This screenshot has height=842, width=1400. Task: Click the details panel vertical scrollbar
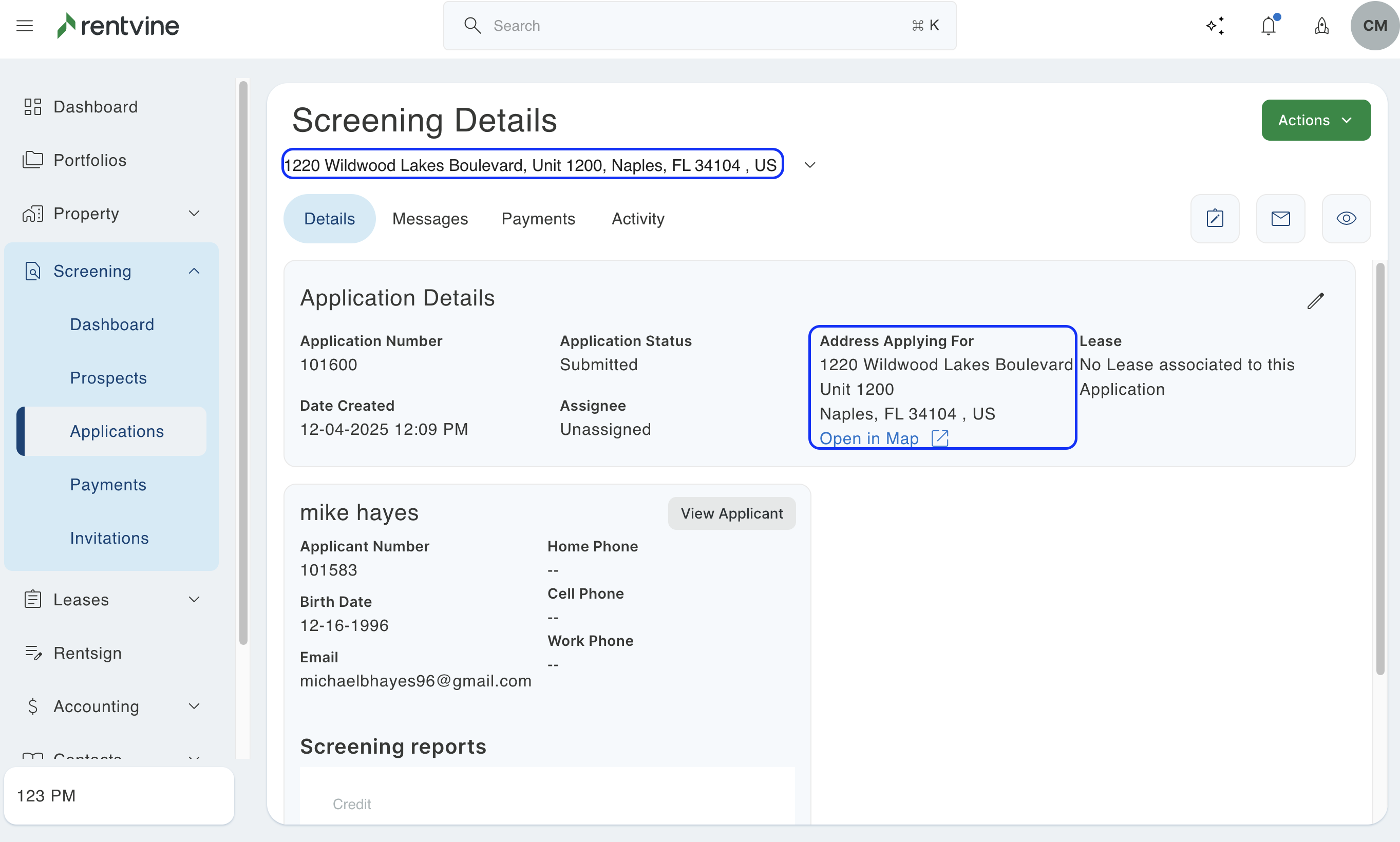pyautogui.click(x=1380, y=468)
